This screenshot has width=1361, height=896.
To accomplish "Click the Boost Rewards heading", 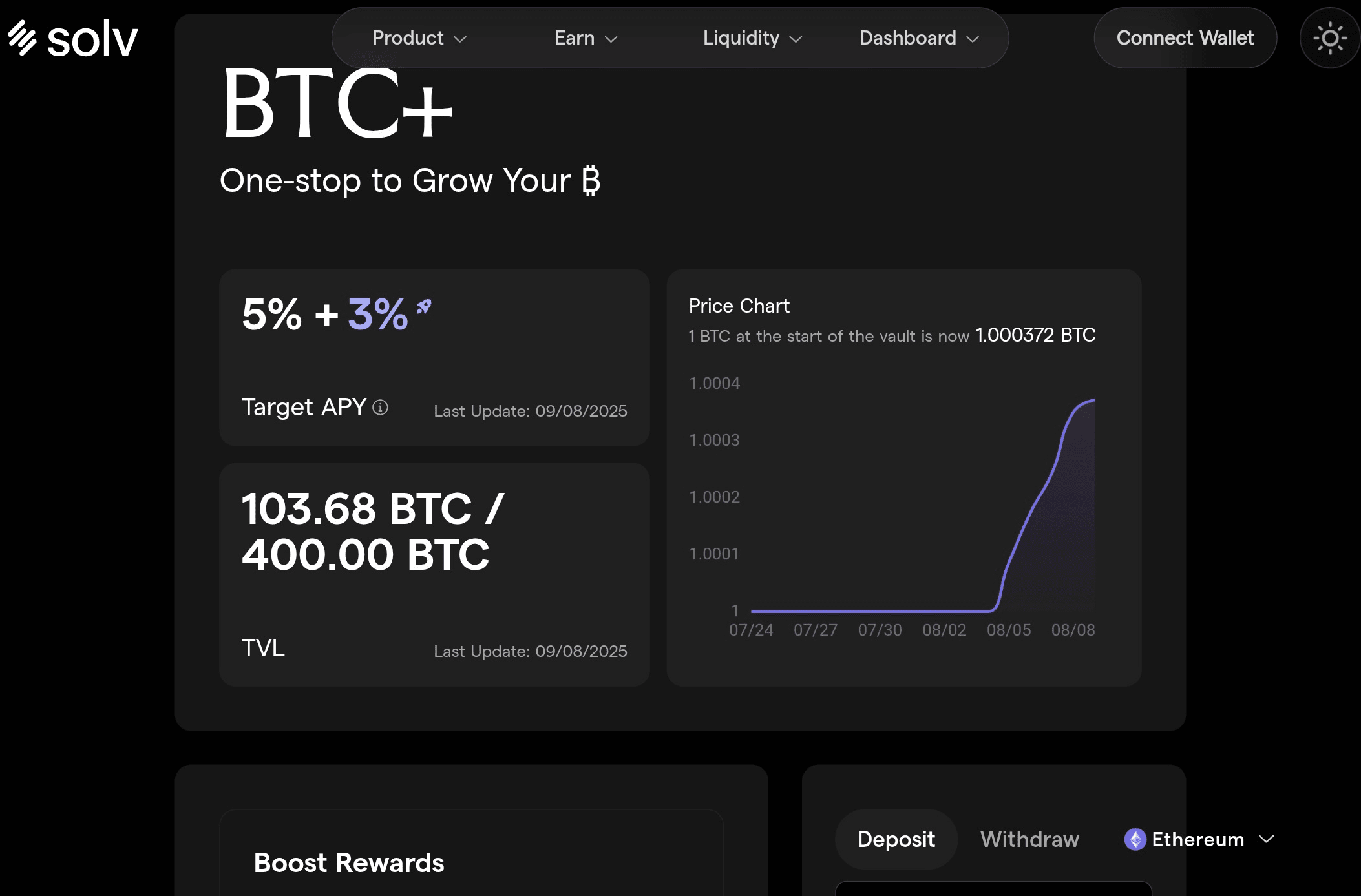I will (x=349, y=863).
